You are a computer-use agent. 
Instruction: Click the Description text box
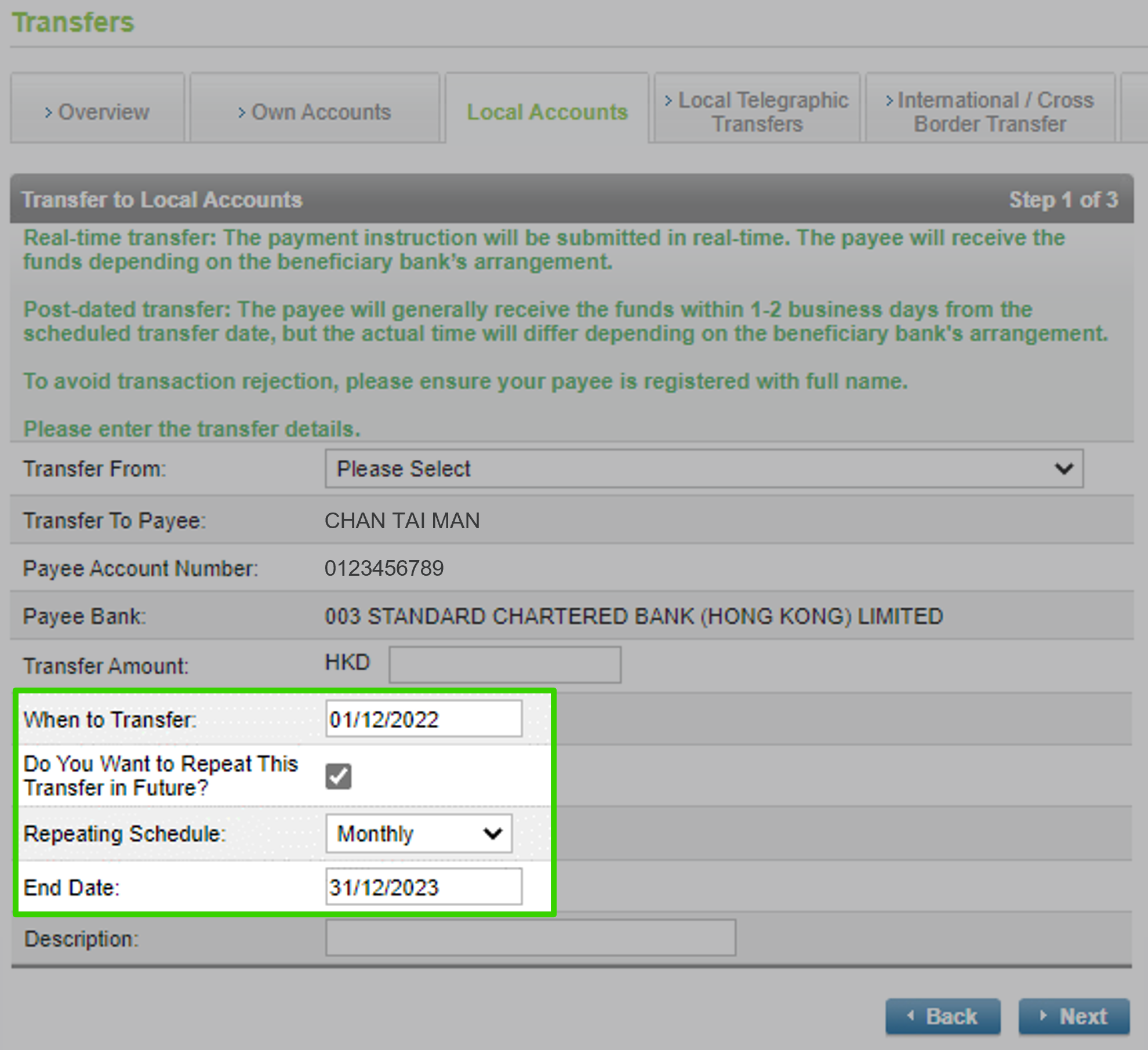[x=529, y=938]
